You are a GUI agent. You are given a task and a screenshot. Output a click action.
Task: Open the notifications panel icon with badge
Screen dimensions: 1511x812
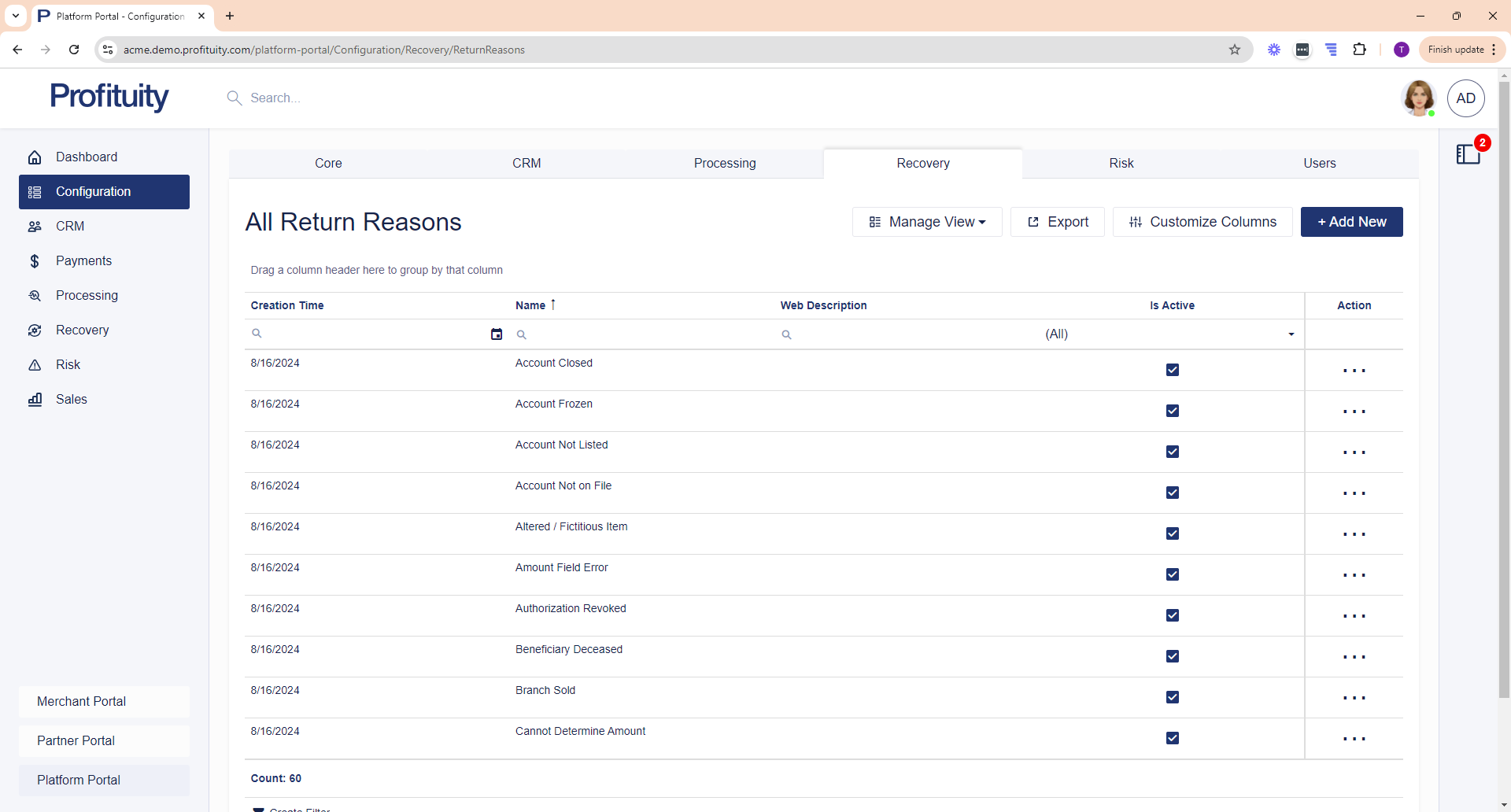point(1469,153)
